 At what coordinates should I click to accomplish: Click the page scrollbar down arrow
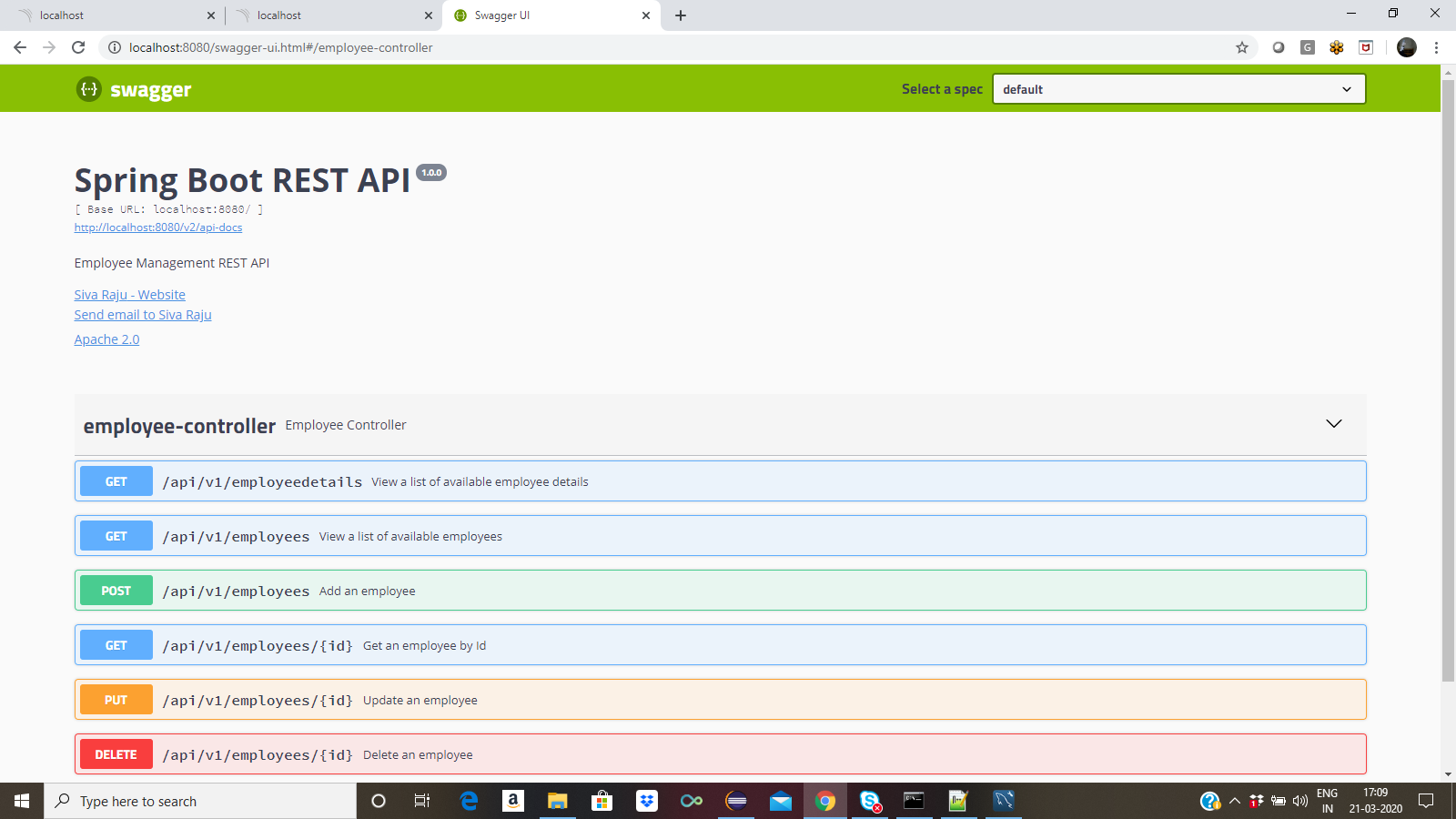(x=1449, y=773)
